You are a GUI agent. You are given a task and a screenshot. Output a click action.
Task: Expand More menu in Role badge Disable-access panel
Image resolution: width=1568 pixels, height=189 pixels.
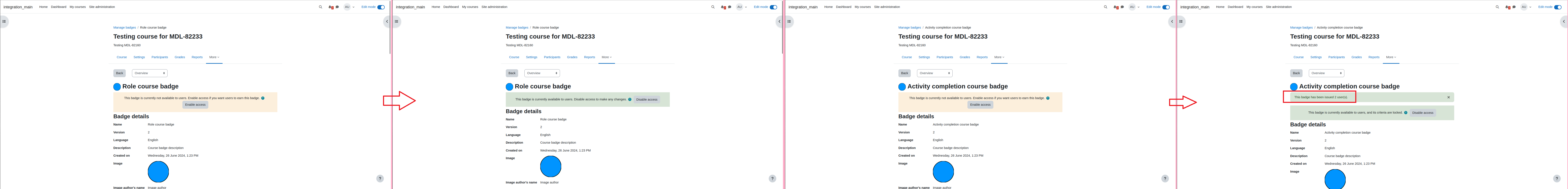pos(607,57)
